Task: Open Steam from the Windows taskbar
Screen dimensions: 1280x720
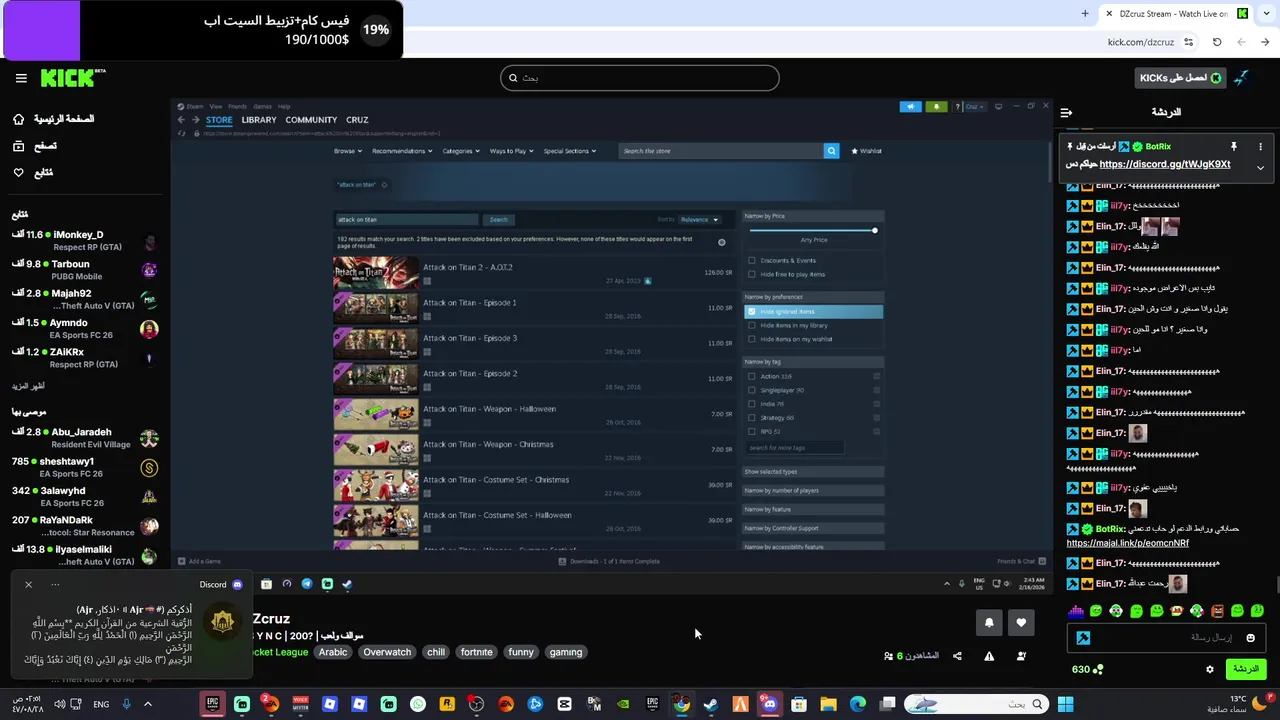Action: (710, 704)
